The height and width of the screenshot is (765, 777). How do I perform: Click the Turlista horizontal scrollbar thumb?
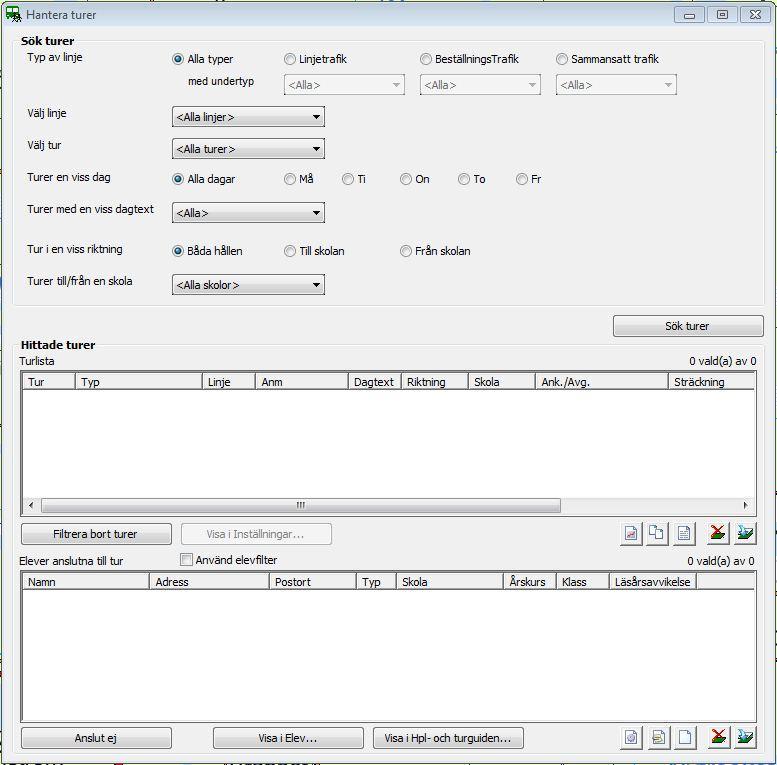(301, 505)
